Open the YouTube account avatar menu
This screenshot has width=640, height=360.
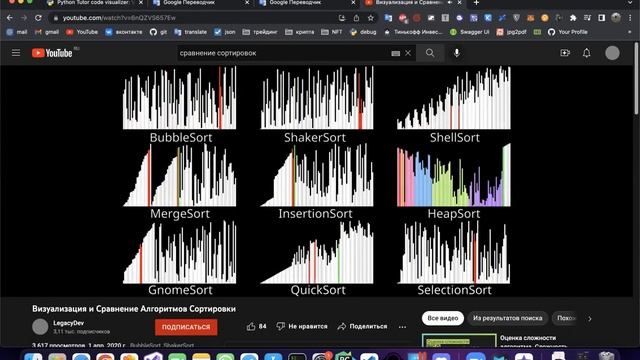click(612, 53)
